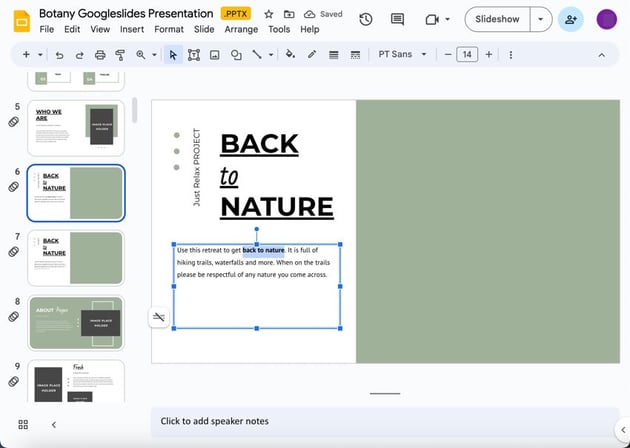Open the Arrange menu
This screenshot has height=448, width=630.
point(240,30)
